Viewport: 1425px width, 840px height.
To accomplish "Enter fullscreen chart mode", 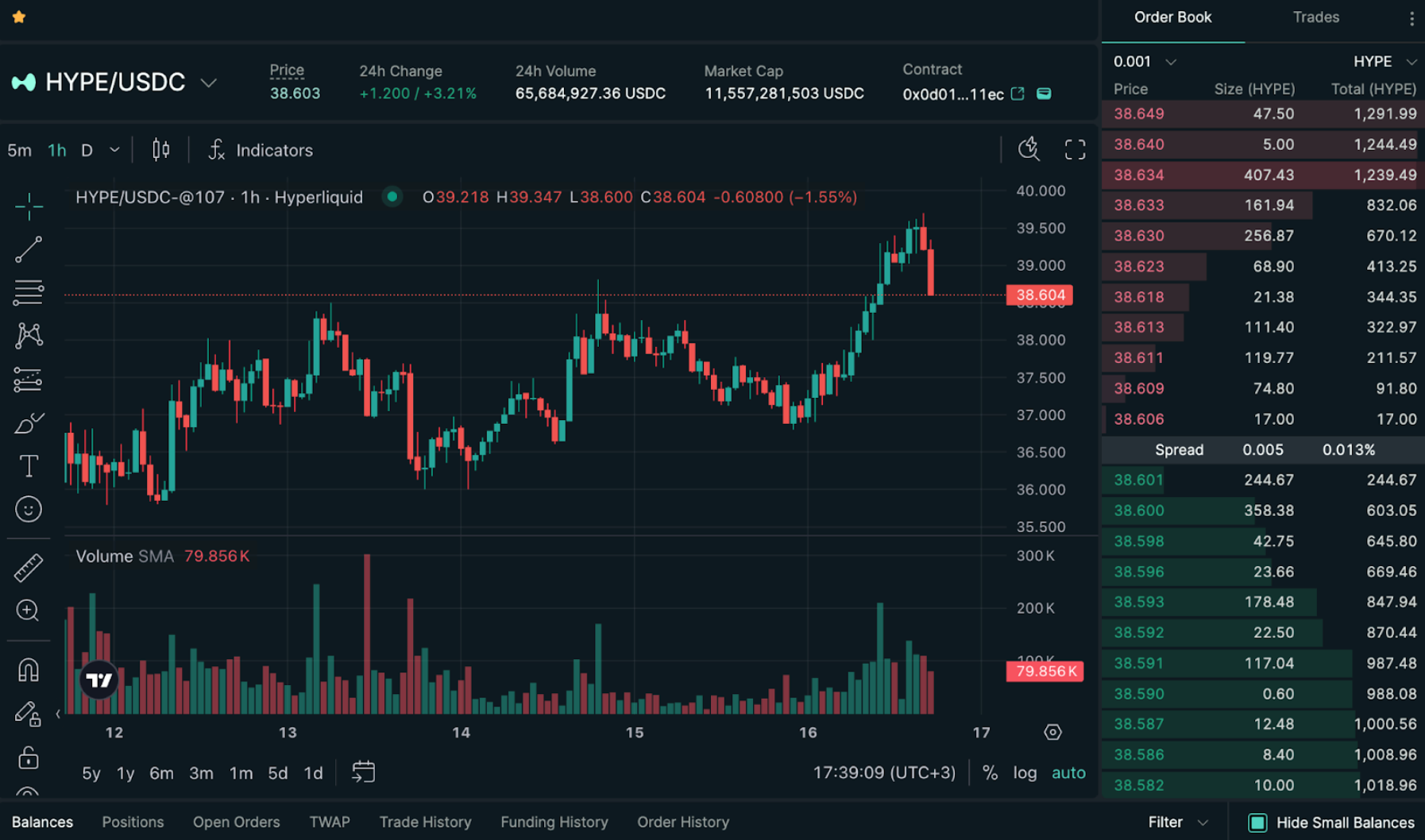I will 1074,148.
